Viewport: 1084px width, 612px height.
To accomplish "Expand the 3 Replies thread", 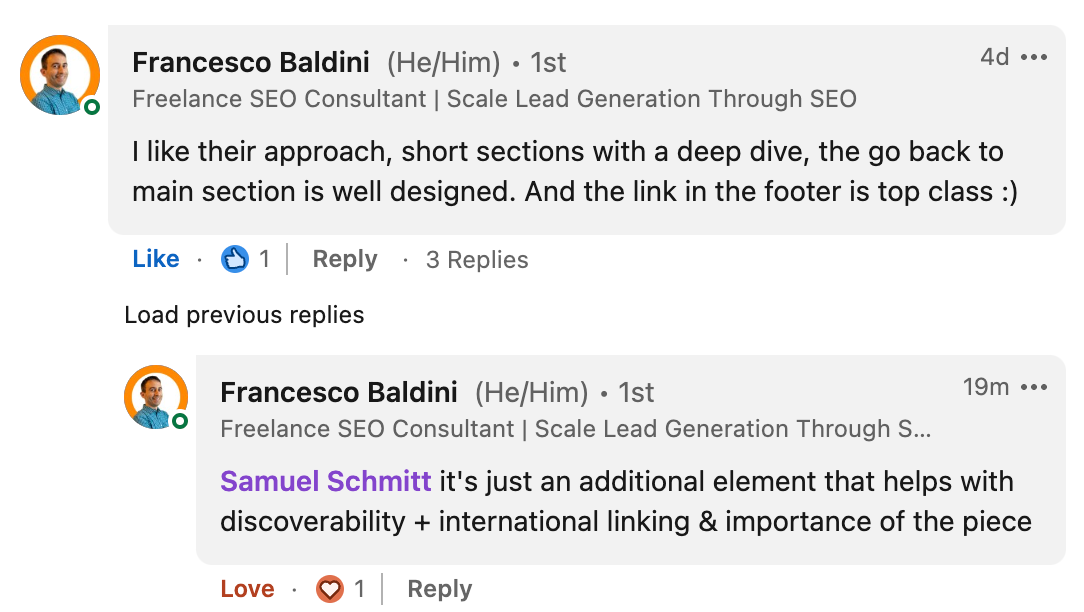I will pos(477,260).
